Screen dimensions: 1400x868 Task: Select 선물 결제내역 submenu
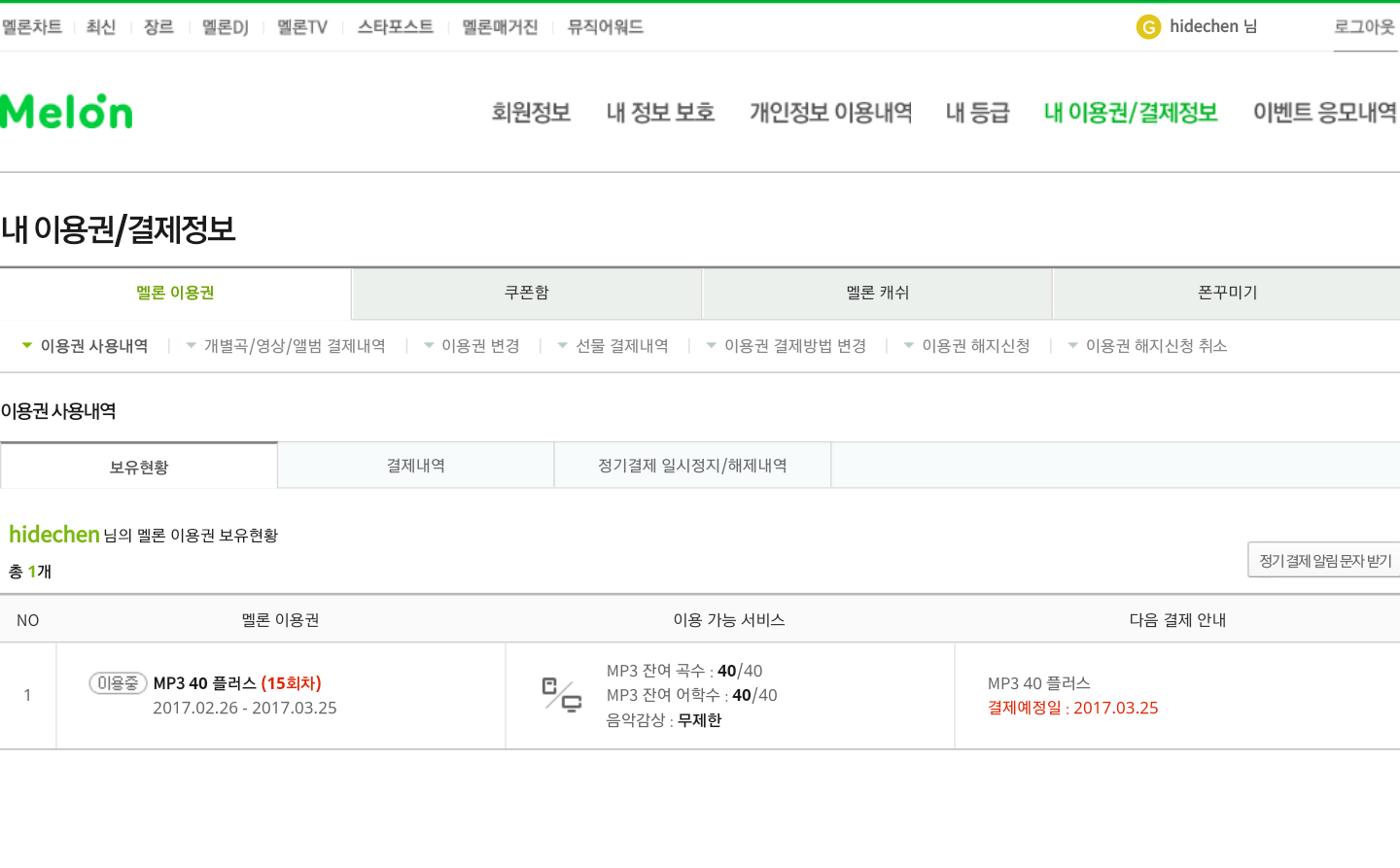[x=622, y=346]
